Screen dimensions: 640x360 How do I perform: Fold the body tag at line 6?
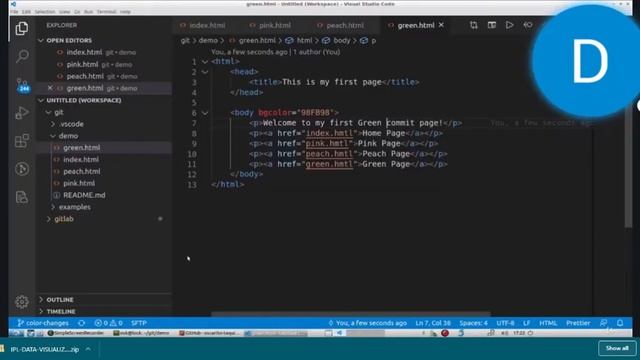pos(205,113)
